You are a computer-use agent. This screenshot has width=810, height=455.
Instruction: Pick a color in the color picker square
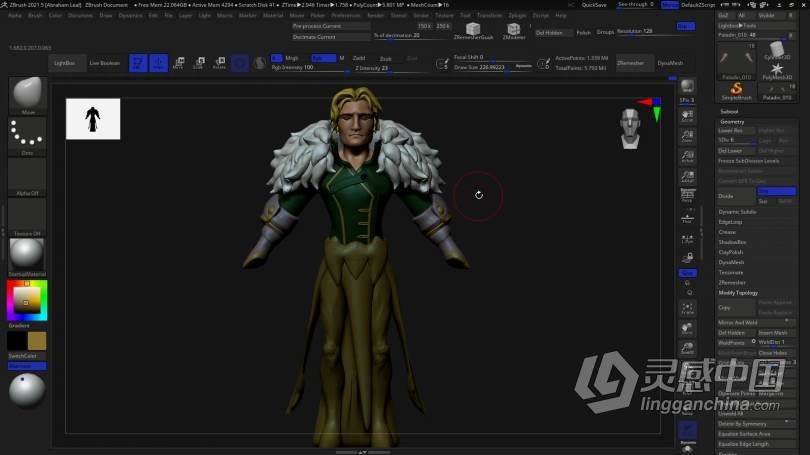pos(27,301)
